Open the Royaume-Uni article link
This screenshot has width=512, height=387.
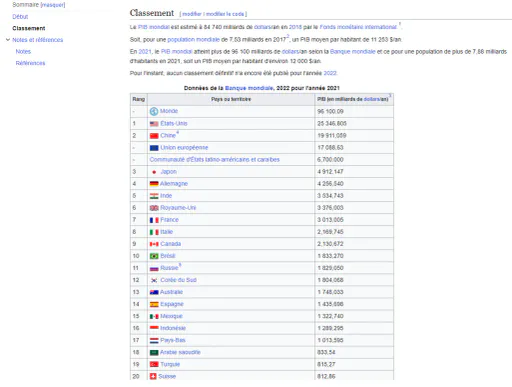(178, 208)
